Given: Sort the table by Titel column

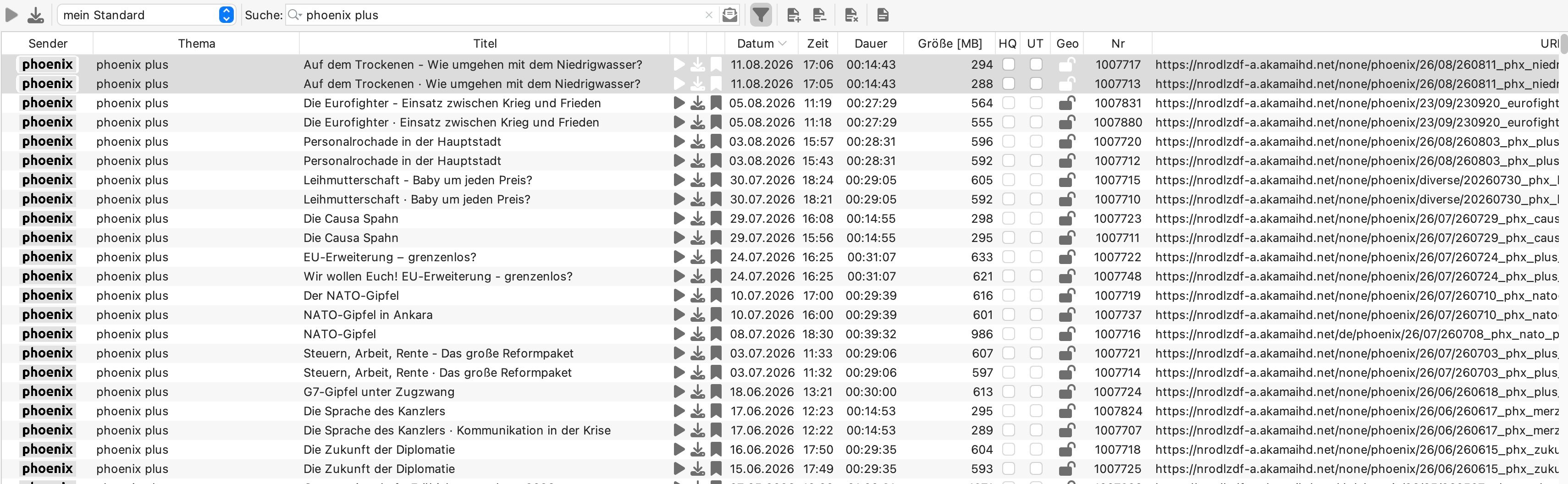Looking at the screenshot, I should [x=485, y=43].
